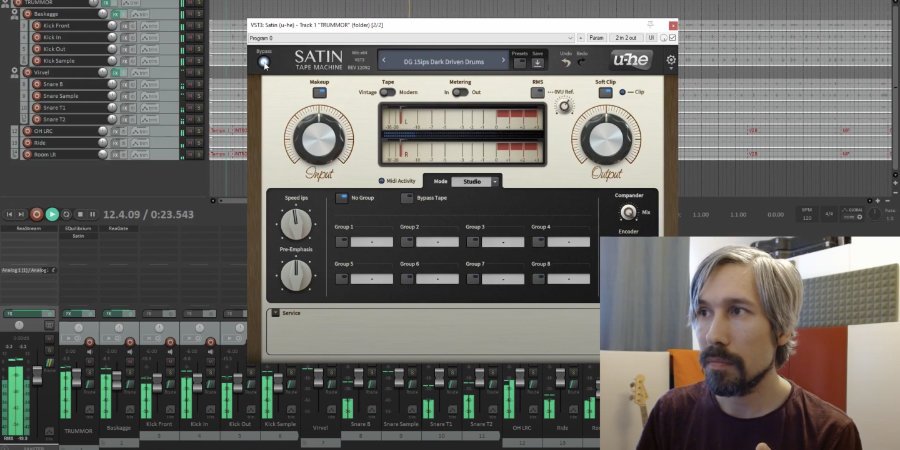Toggle the Makeup switch in Satin
This screenshot has width=900, height=450.
coord(320,92)
